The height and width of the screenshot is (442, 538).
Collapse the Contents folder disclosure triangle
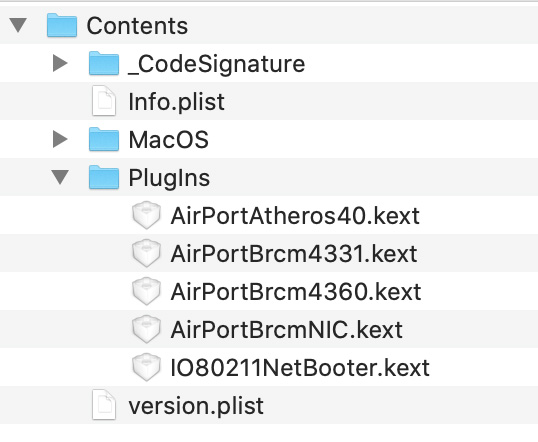coord(18,26)
